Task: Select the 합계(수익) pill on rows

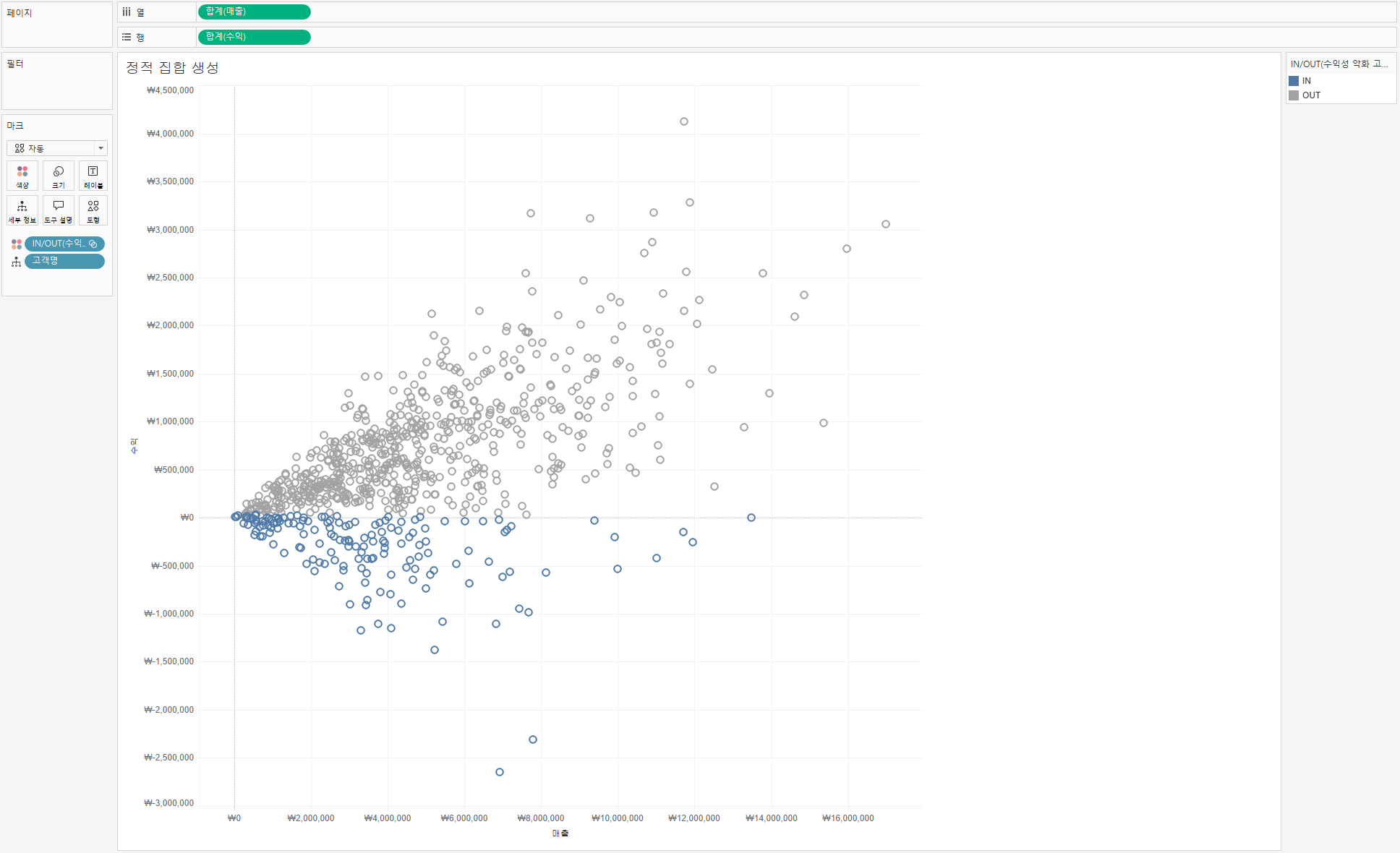Action: point(254,37)
